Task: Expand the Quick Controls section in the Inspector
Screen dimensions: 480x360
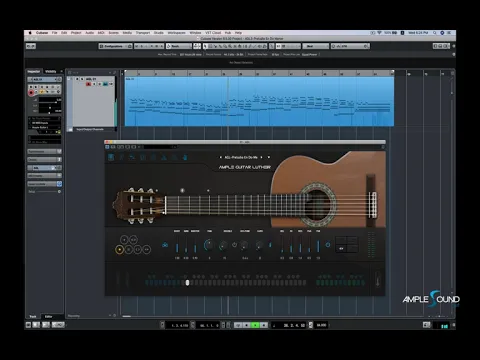Action: click(x=44, y=184)
